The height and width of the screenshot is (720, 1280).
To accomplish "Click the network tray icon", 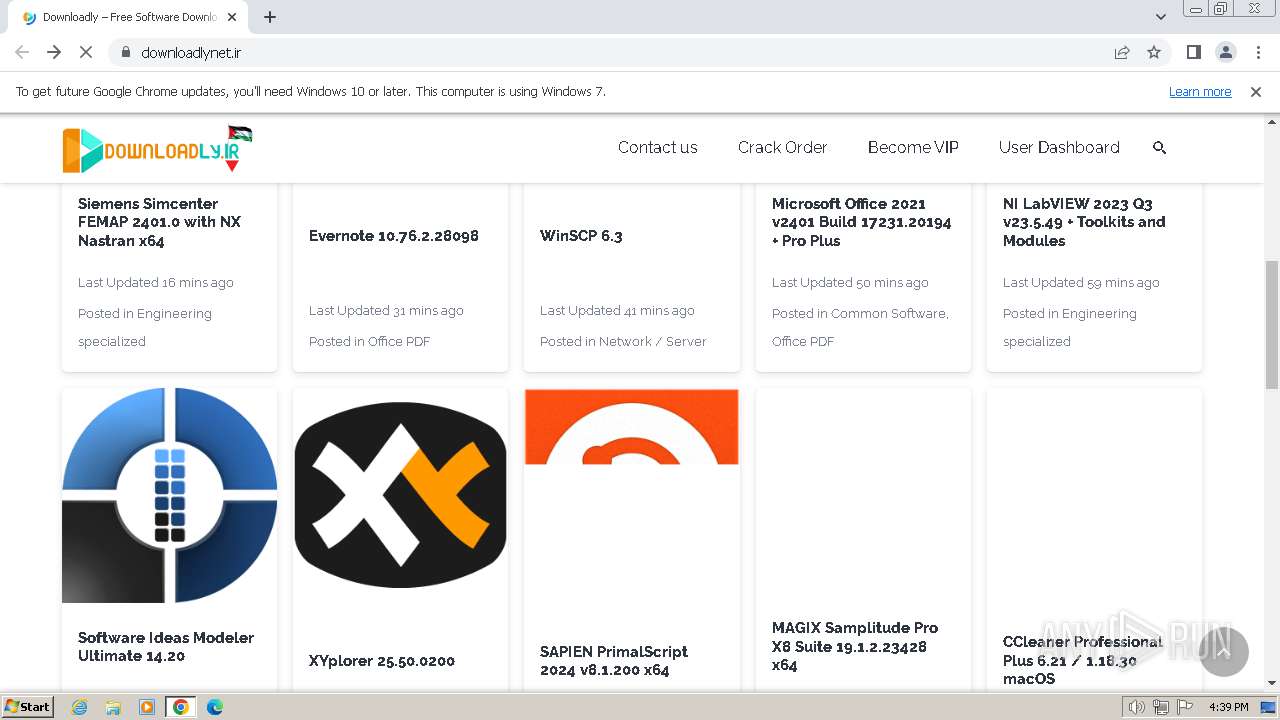I will coord(1160,707).
